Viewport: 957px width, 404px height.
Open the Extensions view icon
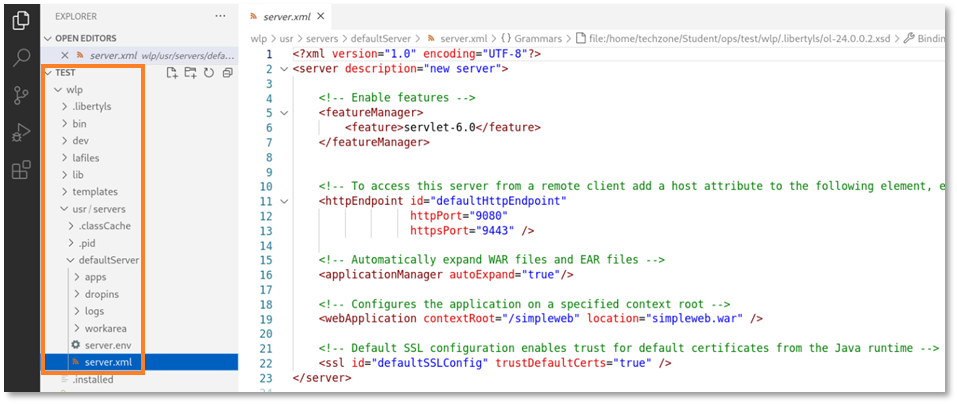coord(21,170)
